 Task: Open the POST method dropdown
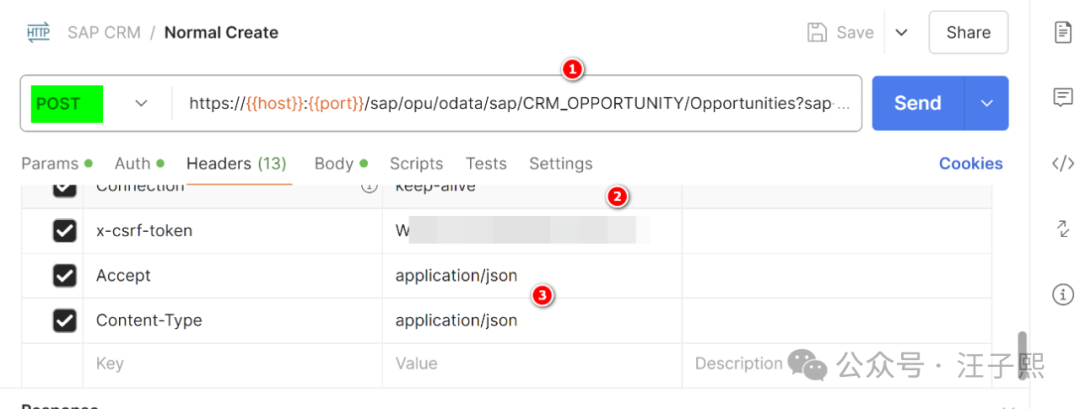coord(141,103)
